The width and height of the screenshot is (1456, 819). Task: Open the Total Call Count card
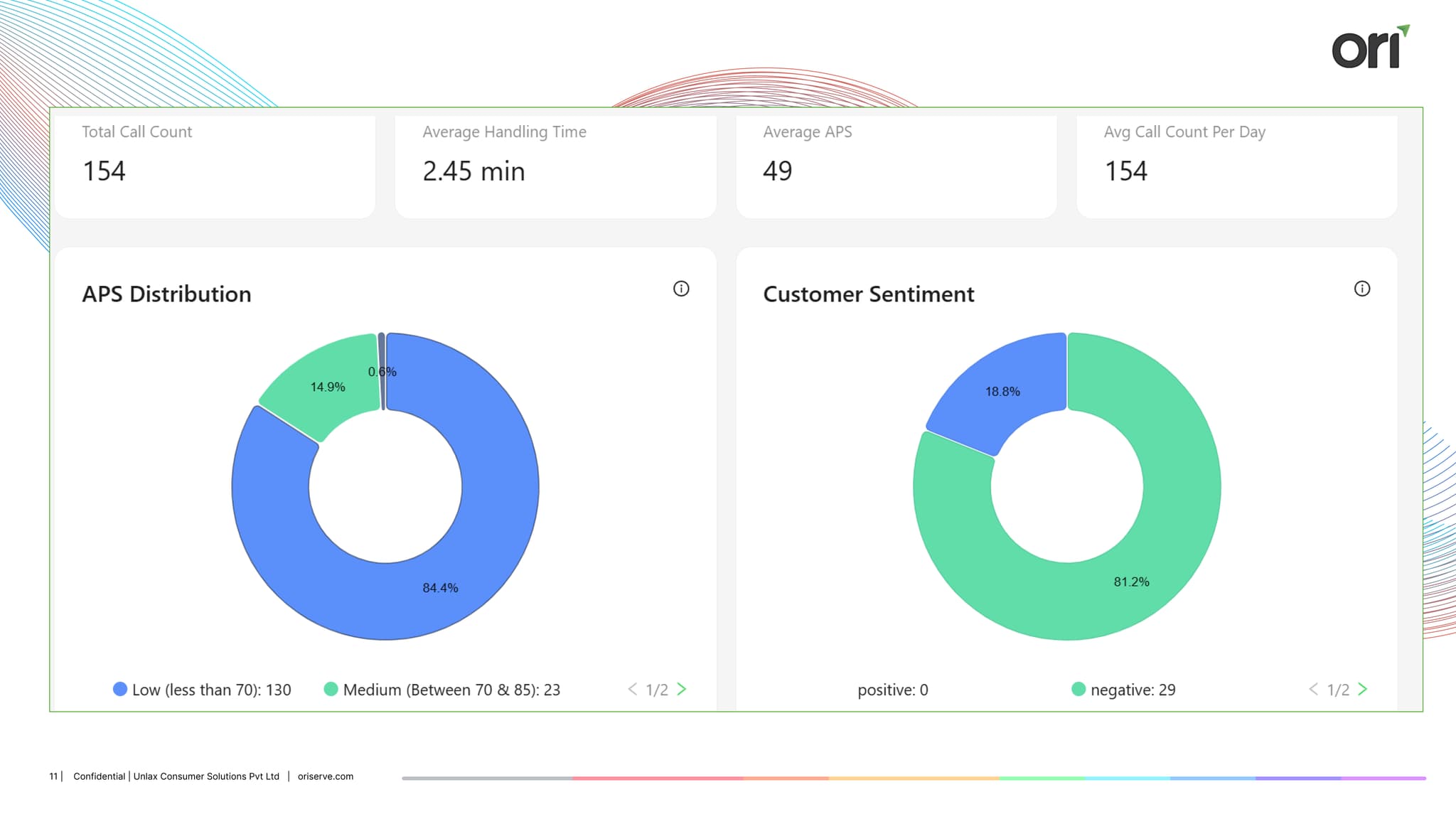click(213, 165)
